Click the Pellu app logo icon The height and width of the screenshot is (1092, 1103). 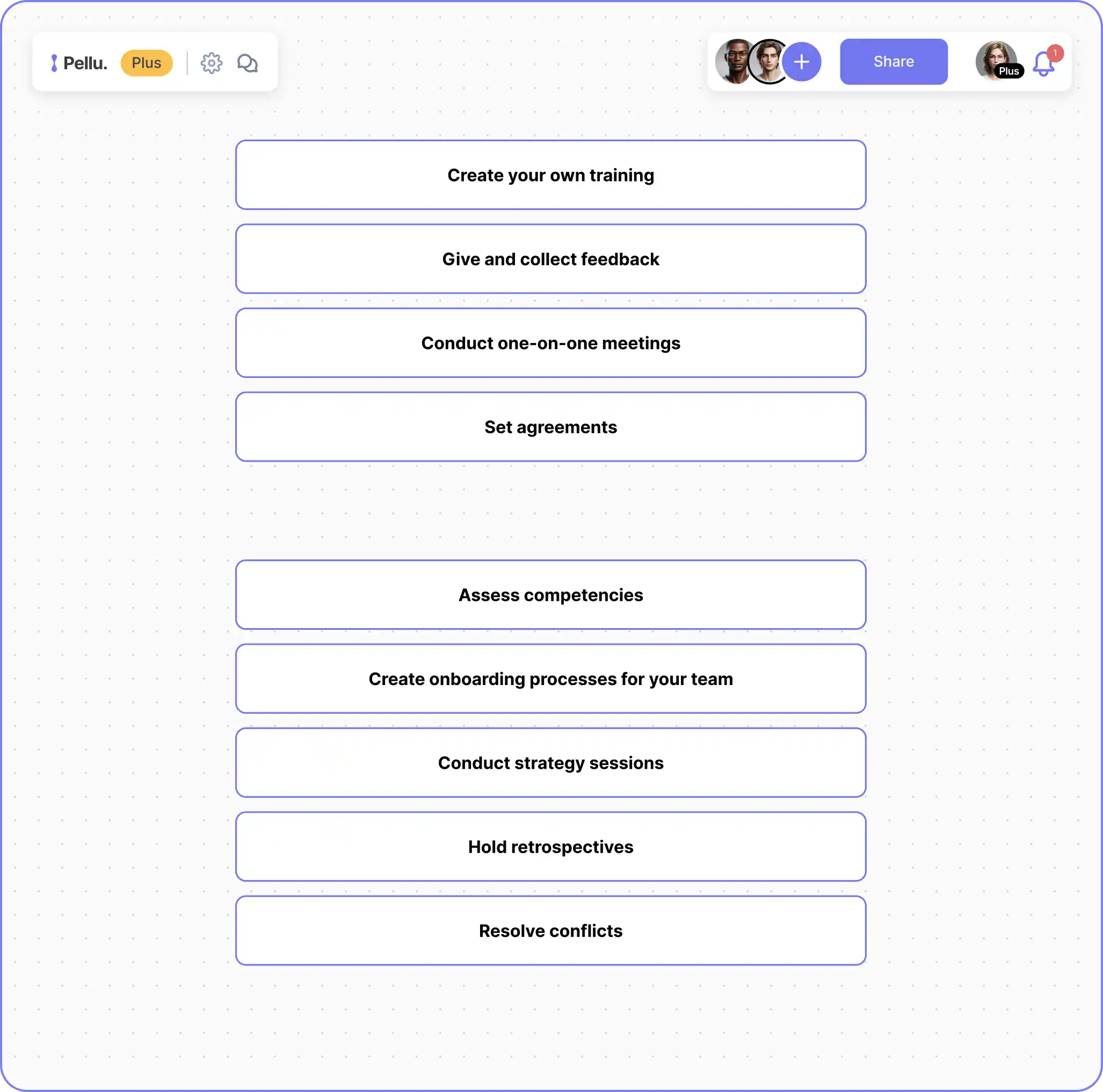pyautogui.click(x=53, y=62)
